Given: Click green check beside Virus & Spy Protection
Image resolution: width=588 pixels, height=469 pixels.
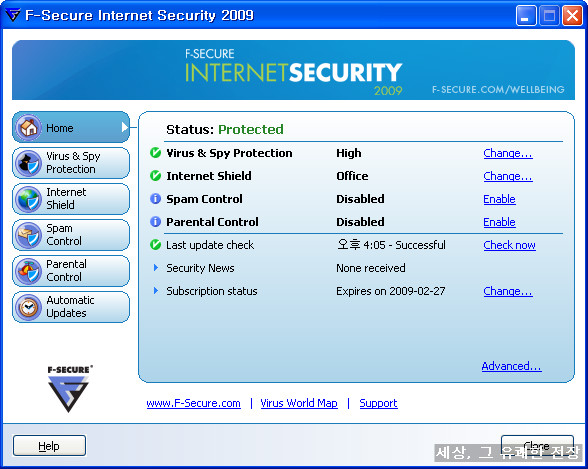Looking at the screenshot, I should point(155,153).
